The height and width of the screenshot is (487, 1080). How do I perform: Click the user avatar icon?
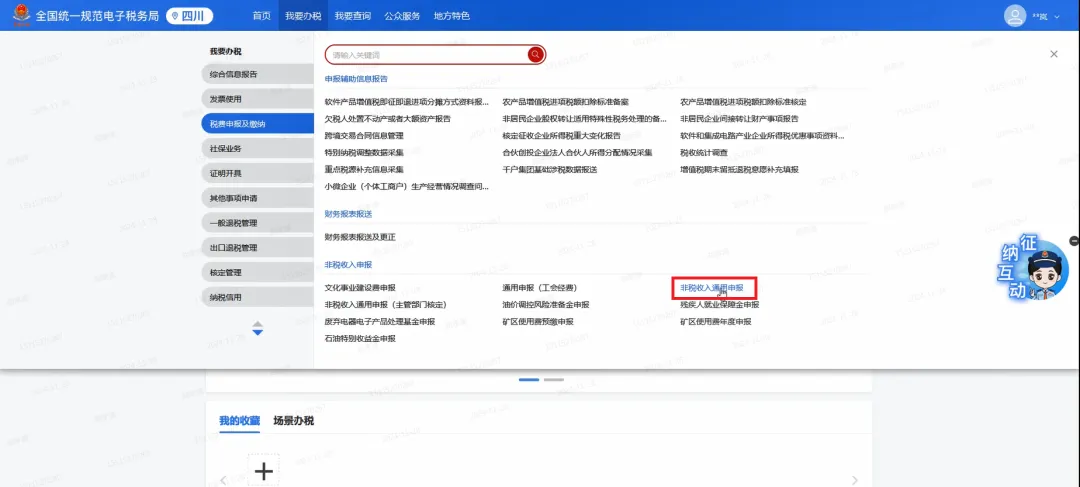(x=1016, y=15)
